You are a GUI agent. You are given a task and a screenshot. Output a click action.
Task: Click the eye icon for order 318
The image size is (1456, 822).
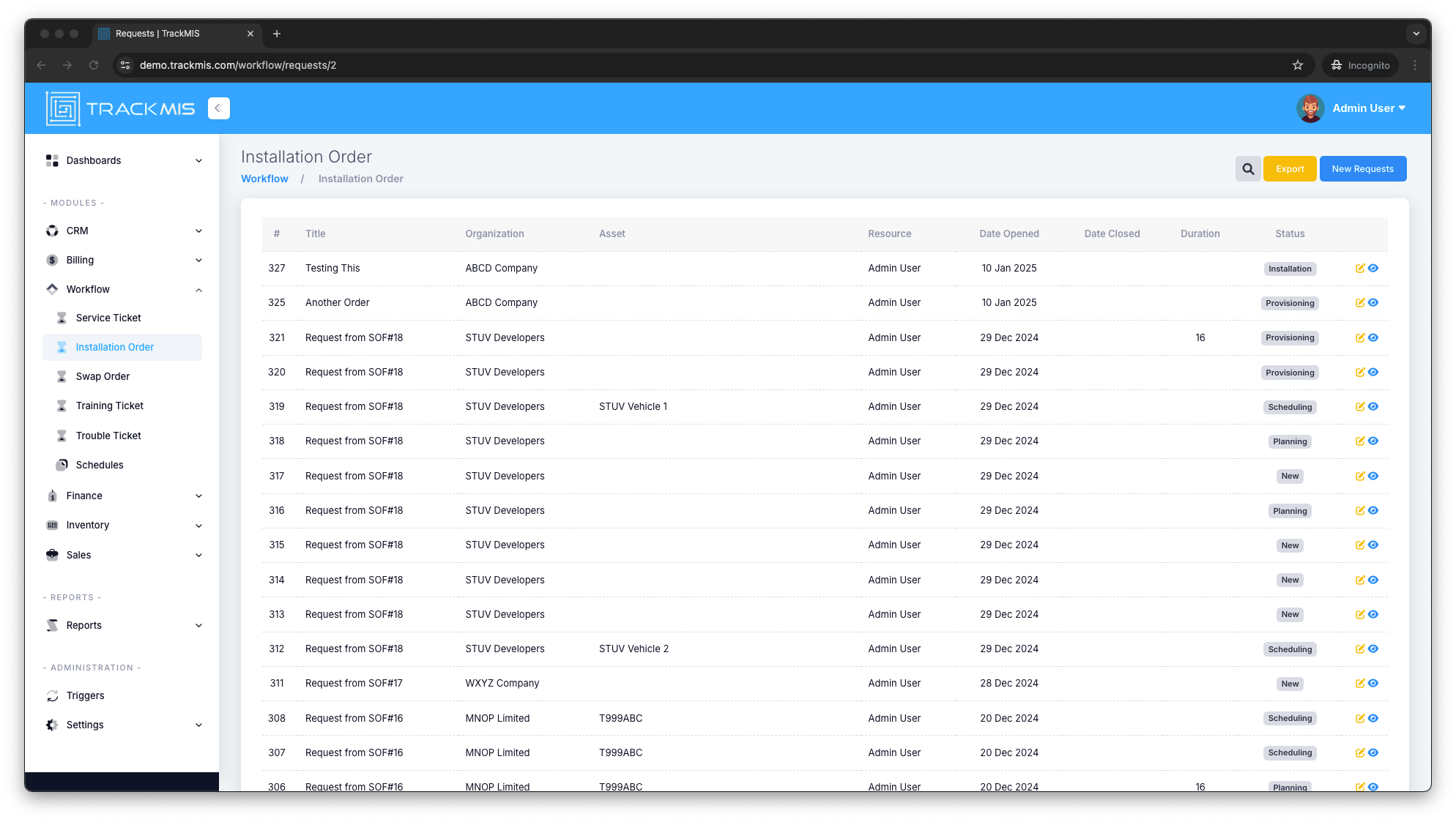[x=1373, y=441]
